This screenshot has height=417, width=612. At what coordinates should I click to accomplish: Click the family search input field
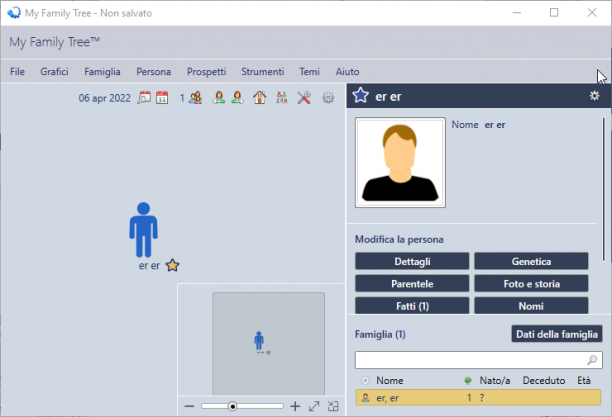tap(479, 360)
